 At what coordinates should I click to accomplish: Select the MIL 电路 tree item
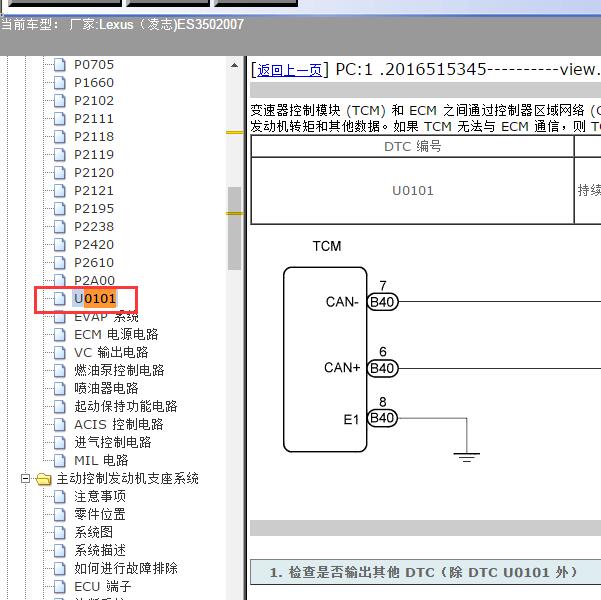click(101, 461)
